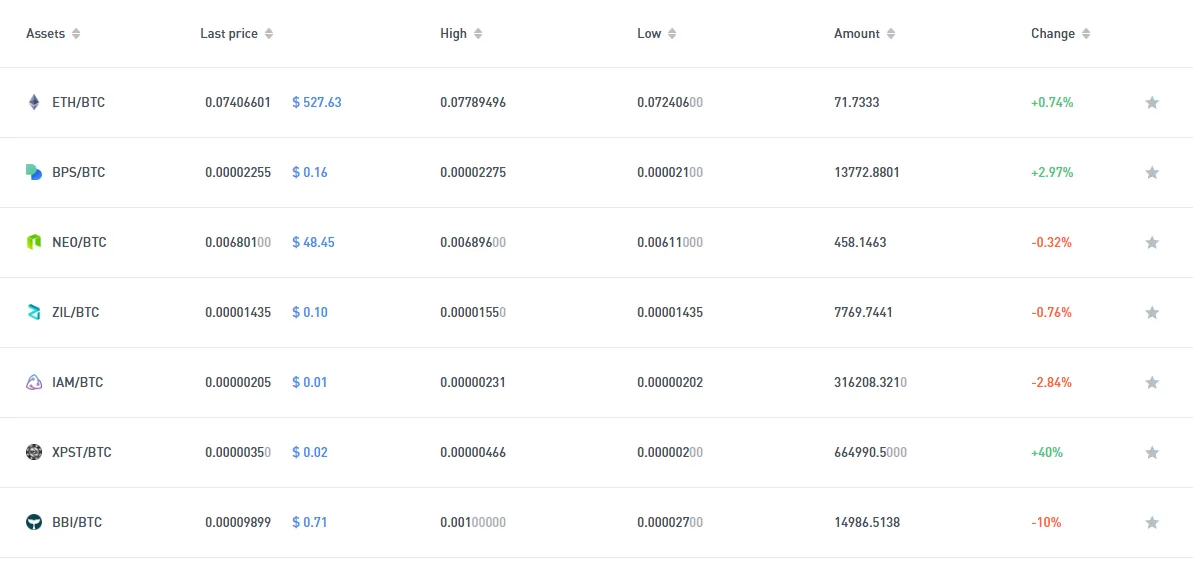This screenshot has width=1193, height=578.
Task: Click the High header label
Action: pyautogui.click(x=453, y=33)
